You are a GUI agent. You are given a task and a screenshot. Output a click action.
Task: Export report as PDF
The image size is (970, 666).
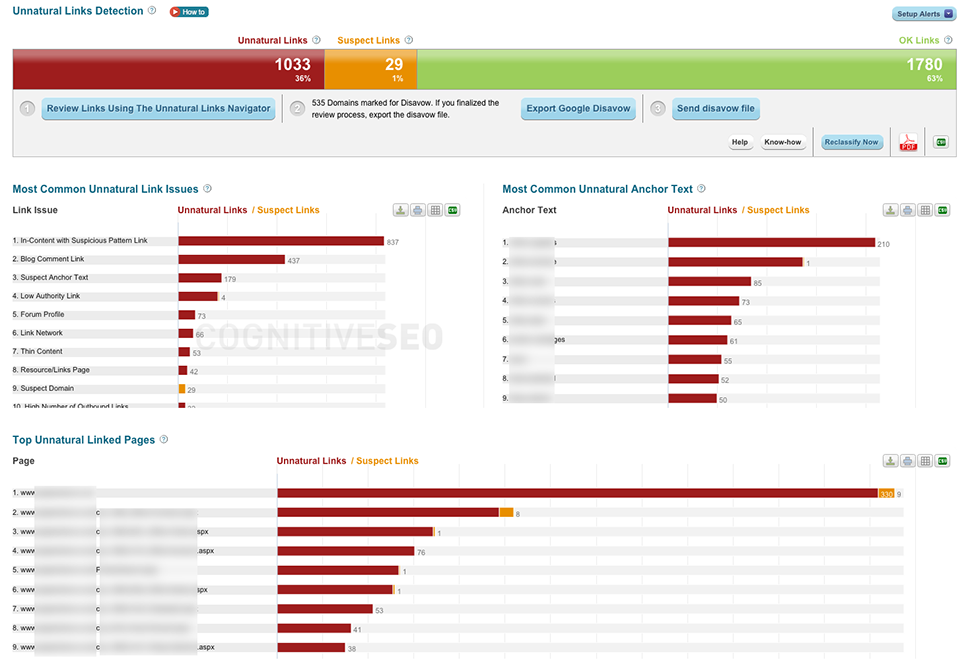(x=908, y=142)
